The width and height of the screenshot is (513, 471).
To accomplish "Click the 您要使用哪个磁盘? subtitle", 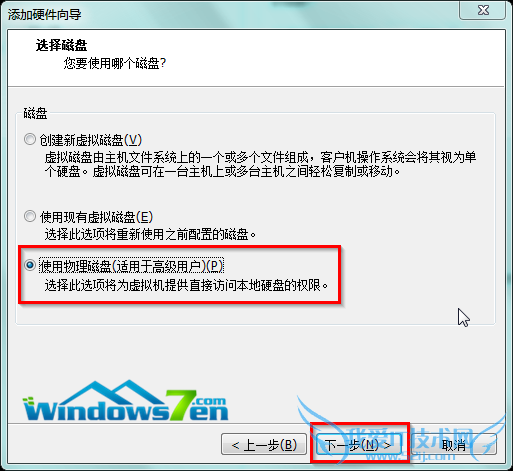I will (115, 63).
